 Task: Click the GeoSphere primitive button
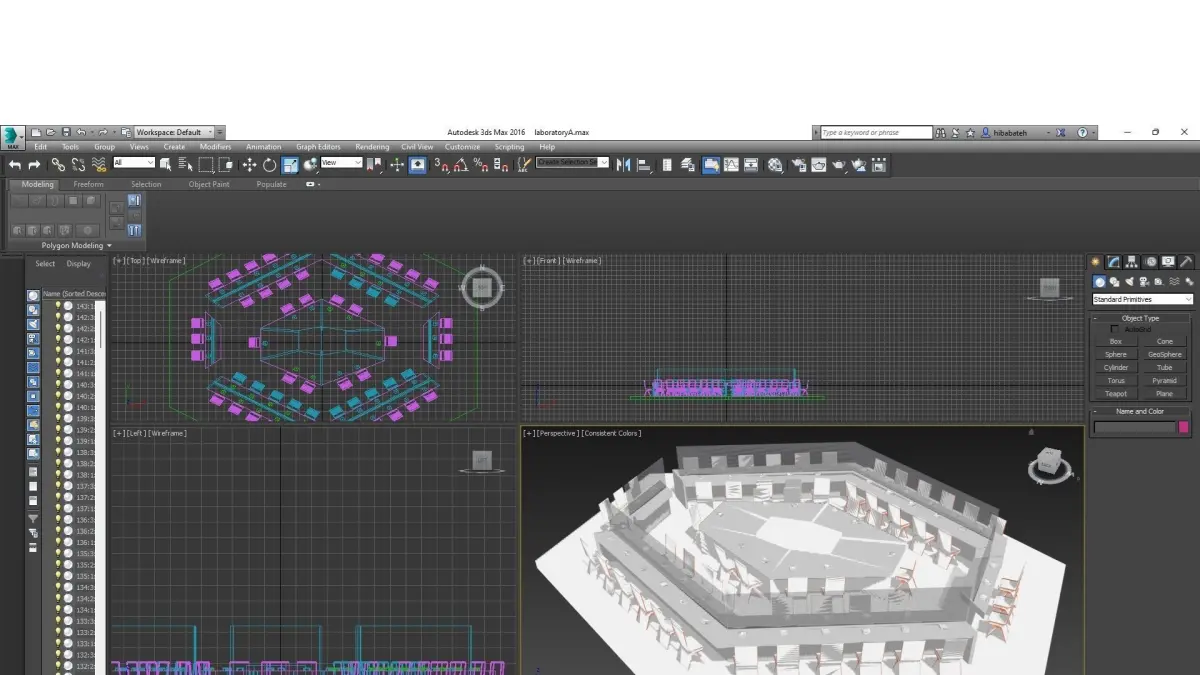point(1165,354)
